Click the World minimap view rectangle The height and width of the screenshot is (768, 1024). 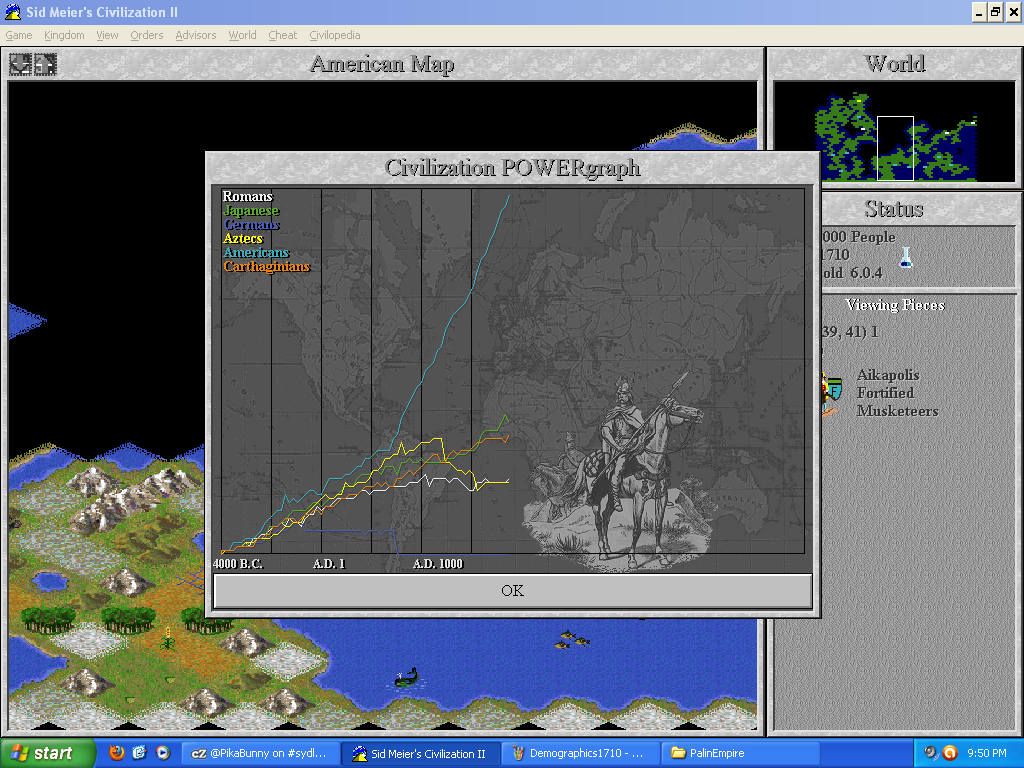895,148
